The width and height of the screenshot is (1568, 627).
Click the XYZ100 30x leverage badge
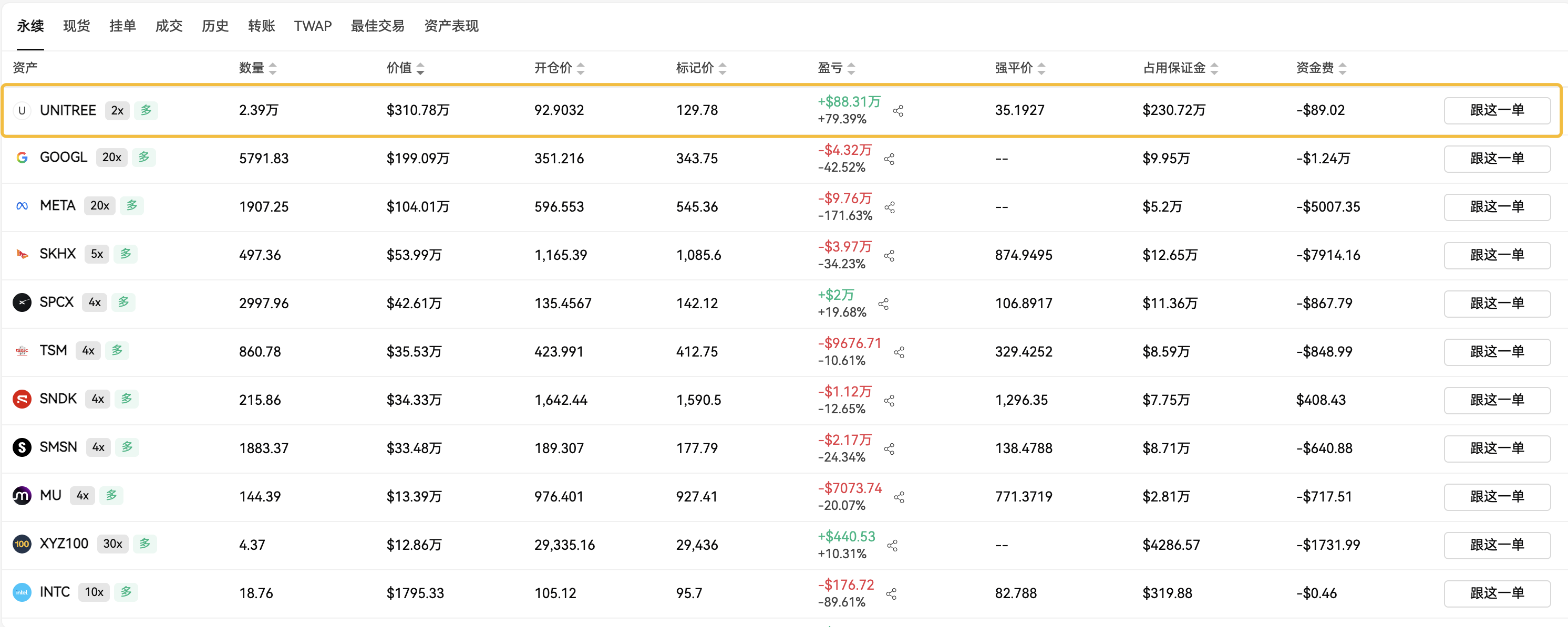pos(112,544)
